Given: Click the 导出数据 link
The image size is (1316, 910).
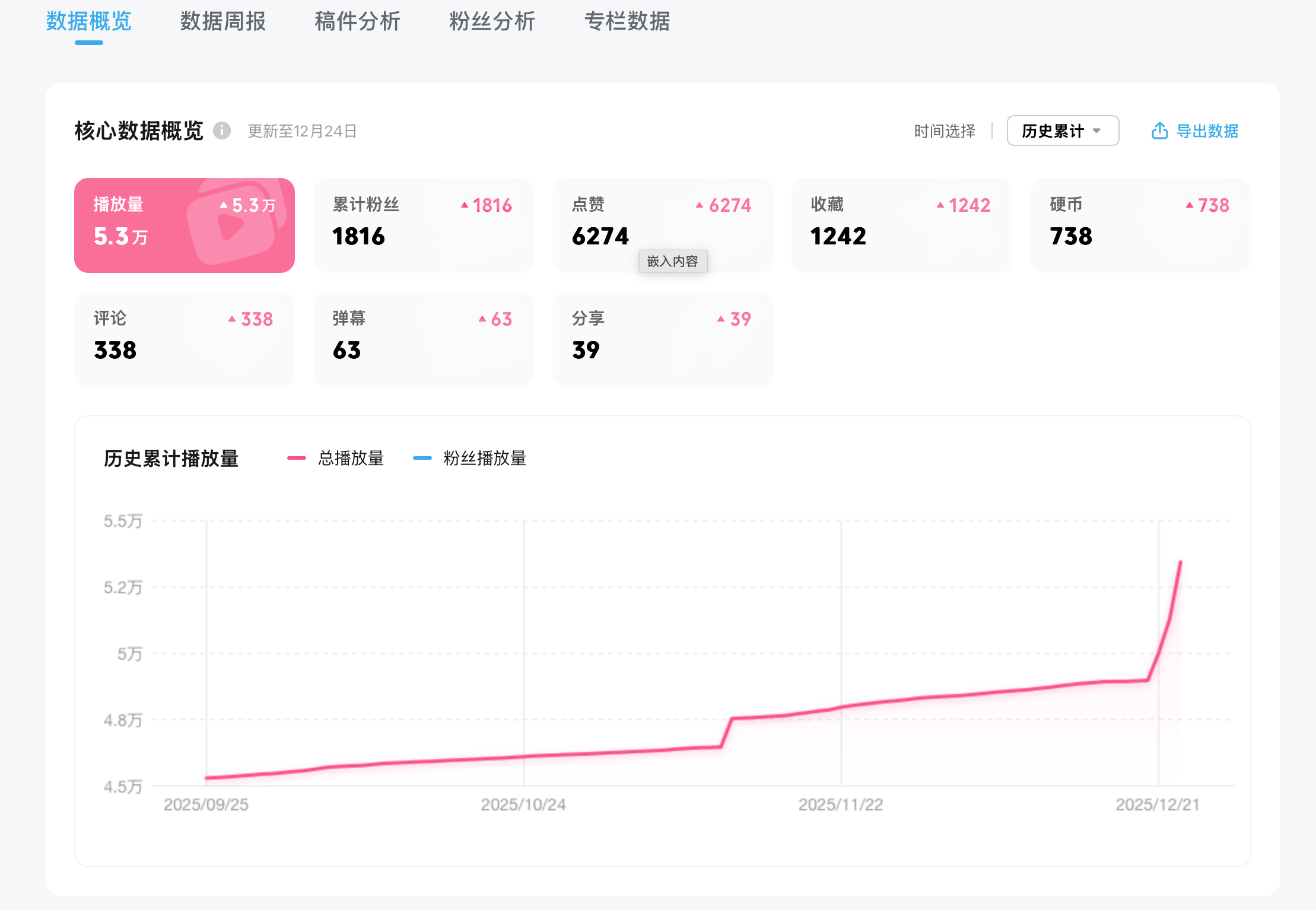Looking at the screenshot, I should 1207,131.
